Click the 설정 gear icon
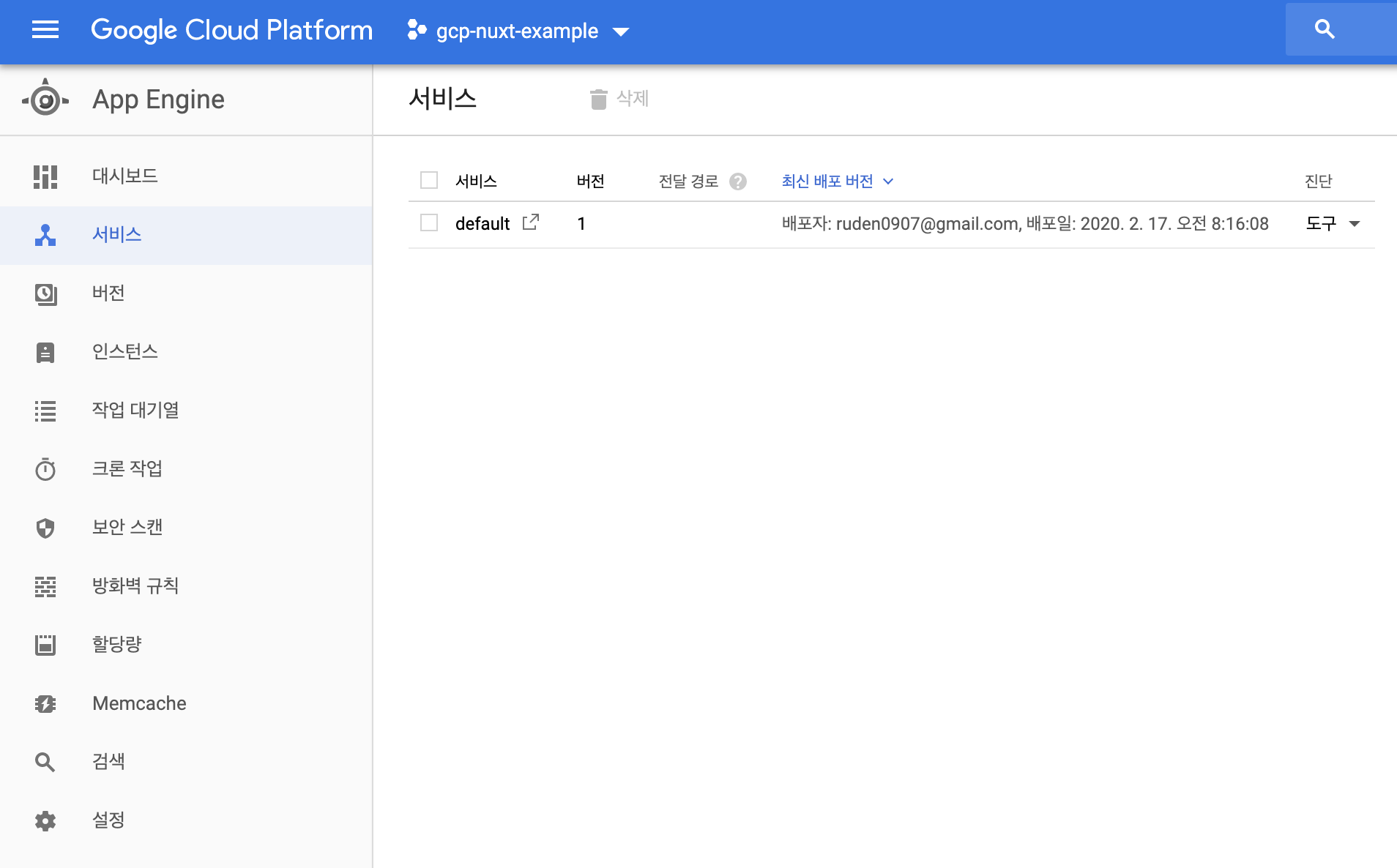 click(45, 820)
